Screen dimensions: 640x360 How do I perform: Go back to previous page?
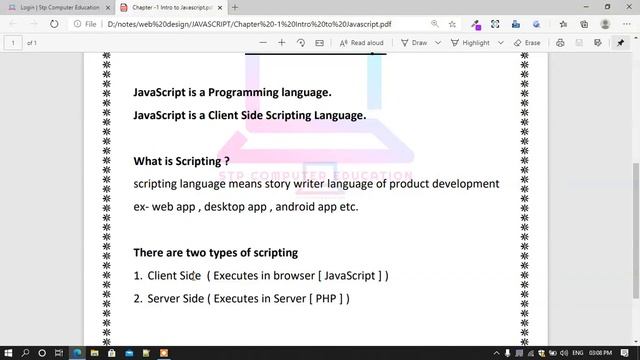pyautogui.click(x=13, y=24)
